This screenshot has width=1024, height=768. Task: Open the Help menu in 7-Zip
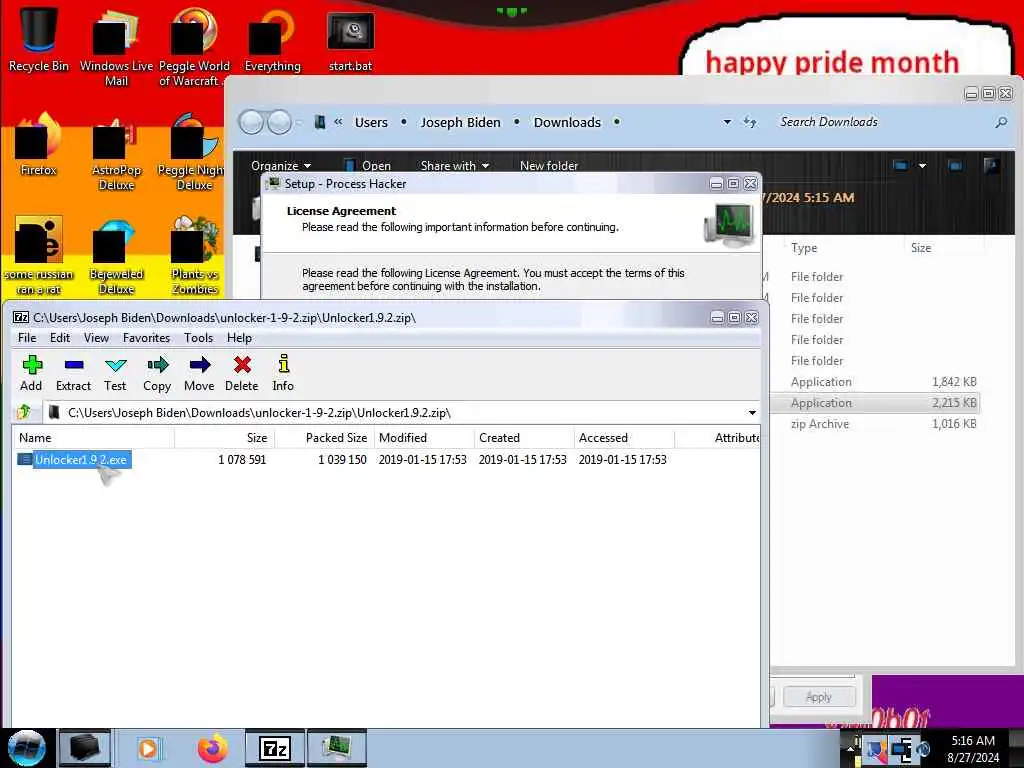coord(239,338)
